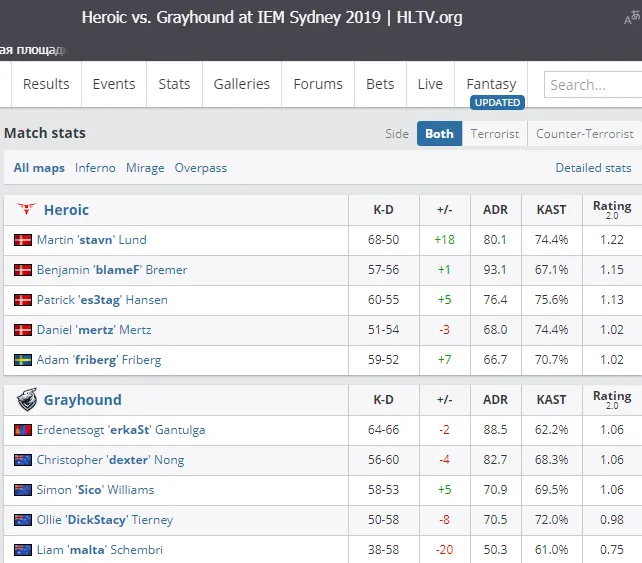Click the Denmark flag beside blameF
This screenshot has height=563, width=642.
pos(23,270)
